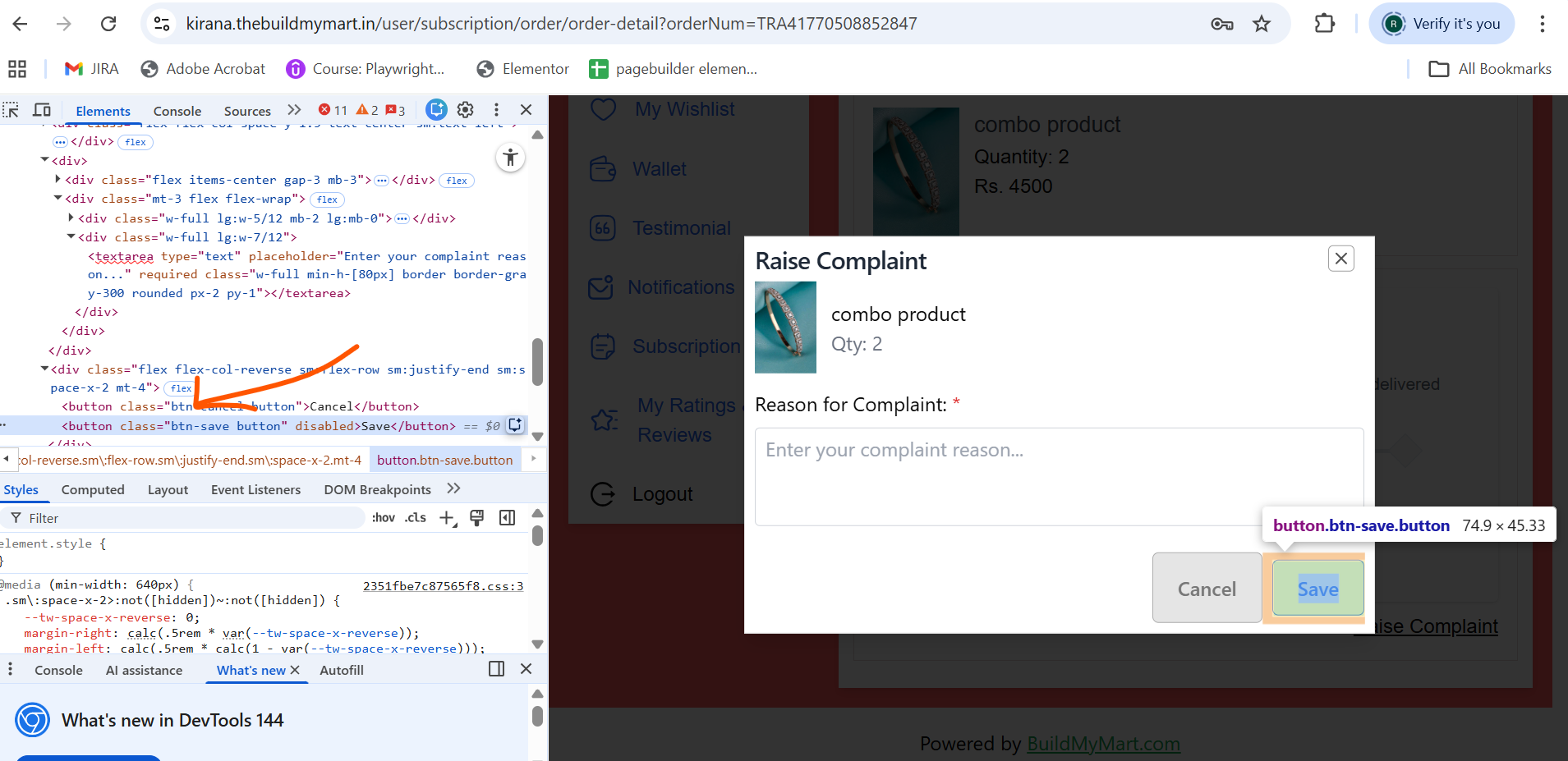The image size is (1568, 761).
Task: Click the combo product thumbnail in the dialog
Action: pyautogui.click(x=785, y=328)
